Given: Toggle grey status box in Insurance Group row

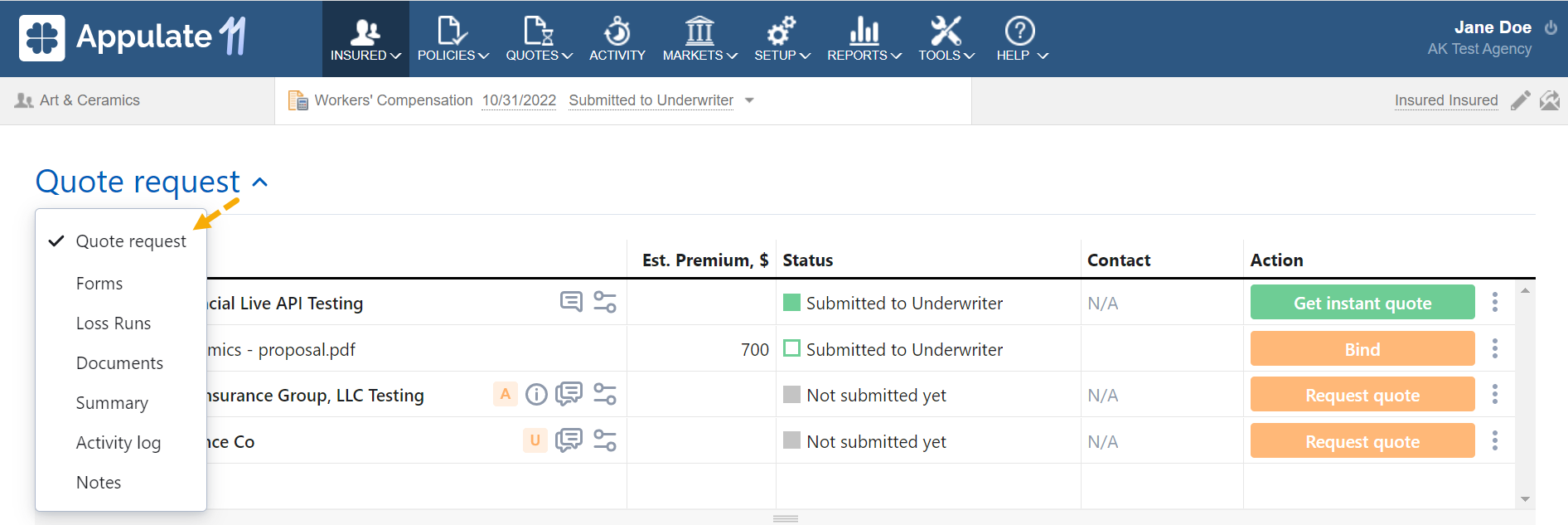Looking at the screenshot, I should click(791, 394).
